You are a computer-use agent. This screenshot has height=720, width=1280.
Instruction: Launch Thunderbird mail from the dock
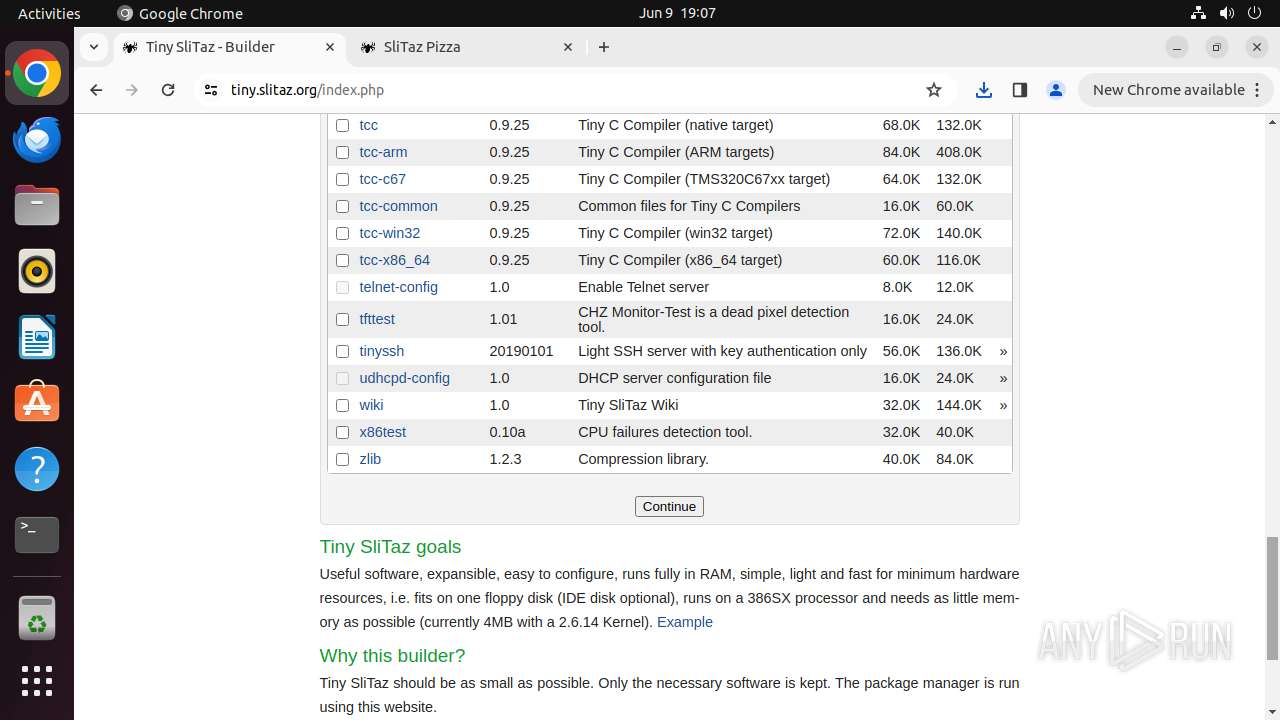click(x=37, y=140)
